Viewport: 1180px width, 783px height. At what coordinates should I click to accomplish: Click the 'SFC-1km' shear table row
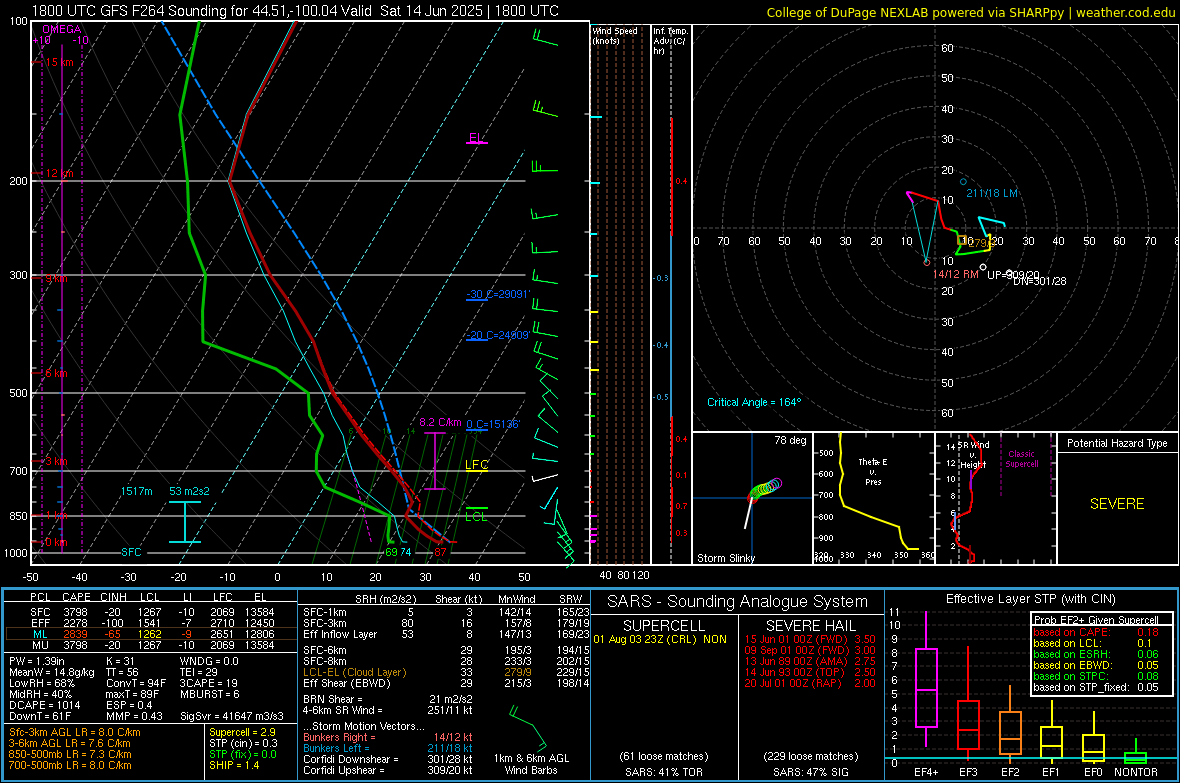(x=446, y=612)
